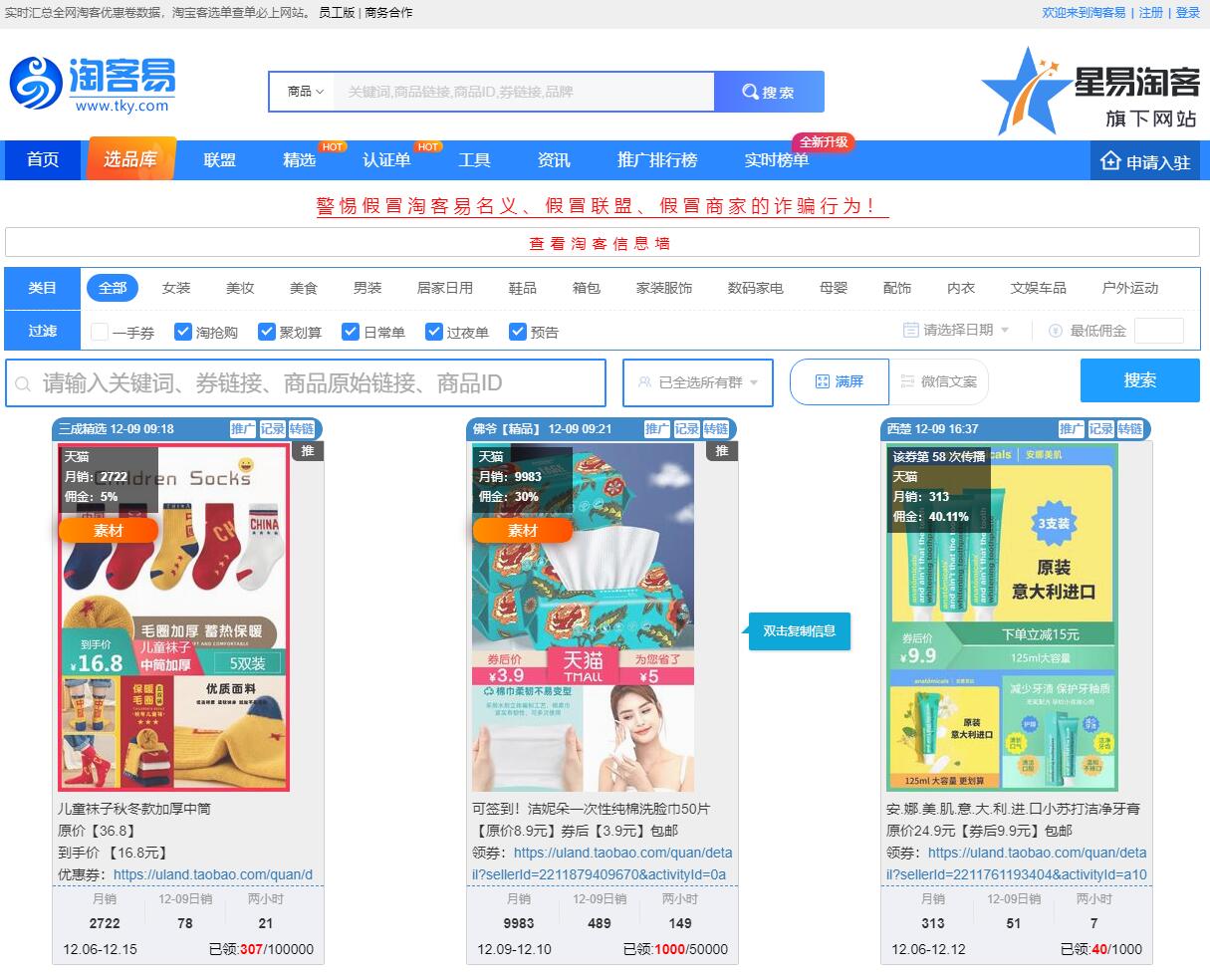Select the 数码家电 category

pos(756,288)
